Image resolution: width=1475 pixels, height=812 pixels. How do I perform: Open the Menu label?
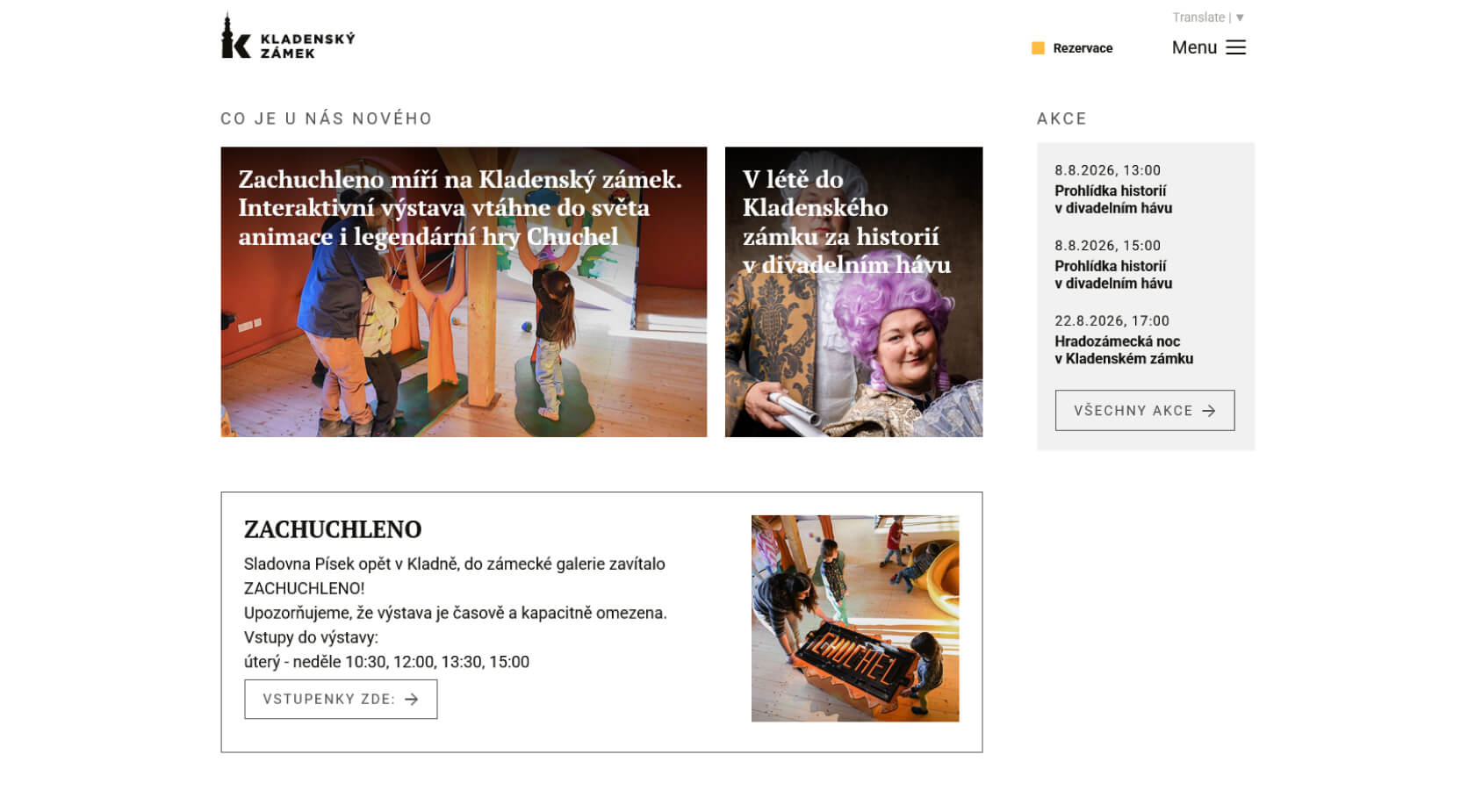coord(1194,47)
